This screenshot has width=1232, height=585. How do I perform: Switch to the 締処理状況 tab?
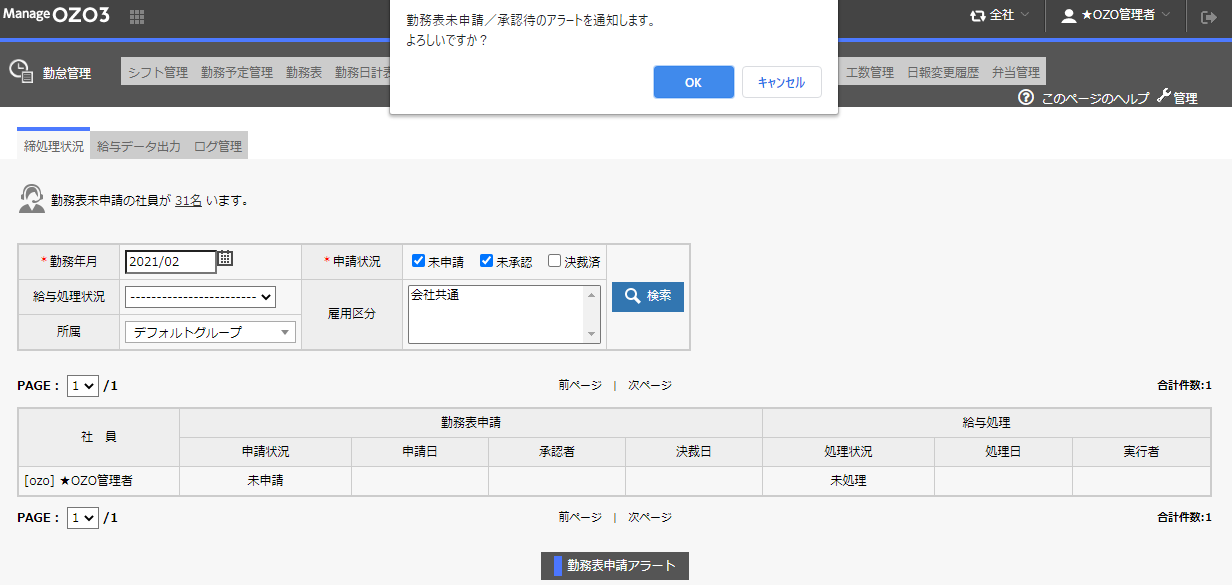click(x=54, y=145)
